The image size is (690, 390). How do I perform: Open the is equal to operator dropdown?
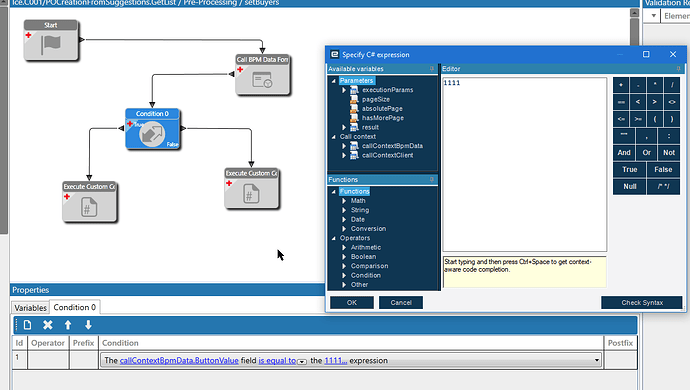tap(302, 361)
